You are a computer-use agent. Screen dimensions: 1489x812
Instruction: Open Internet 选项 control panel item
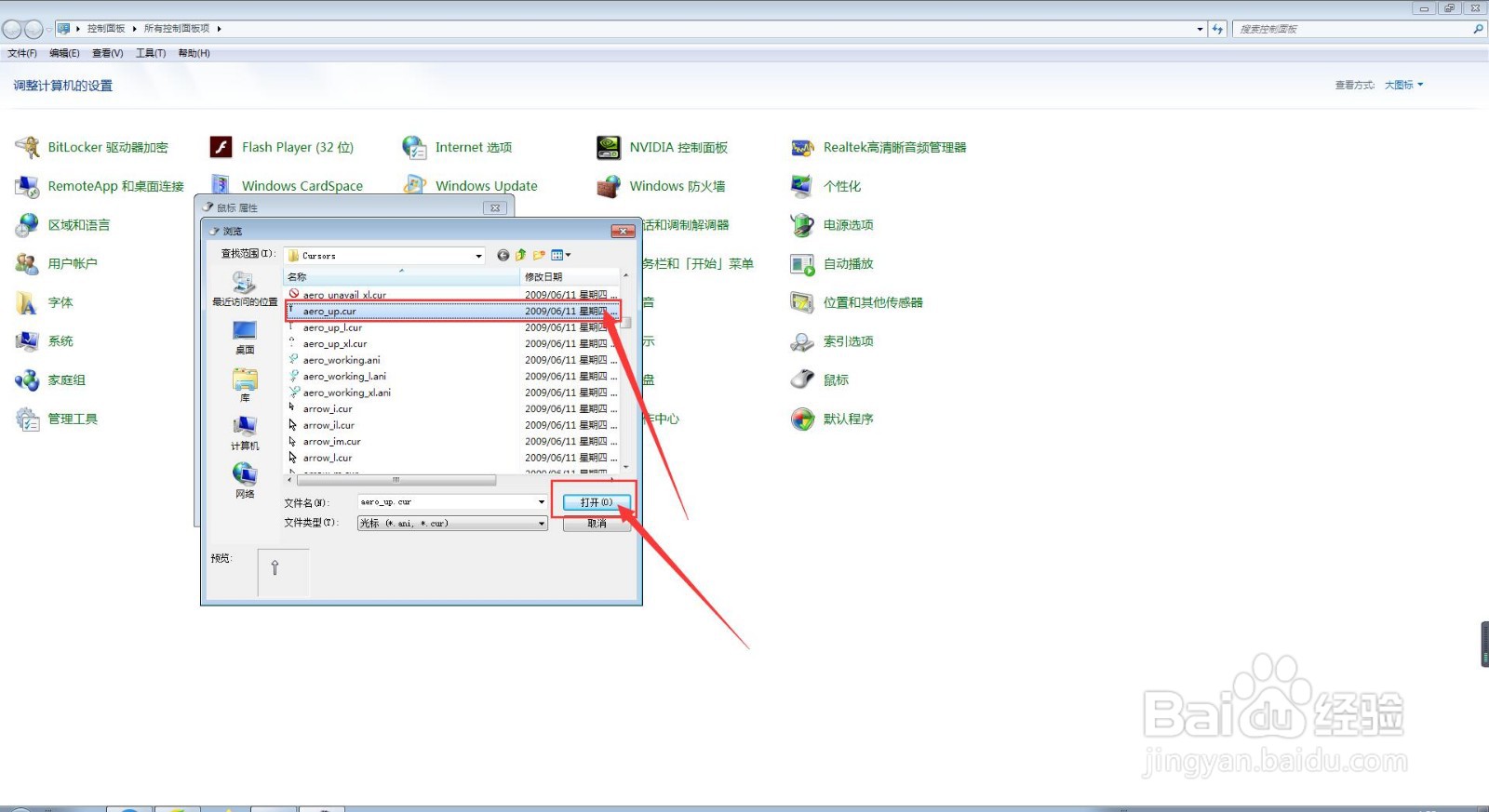click(457, 147)
